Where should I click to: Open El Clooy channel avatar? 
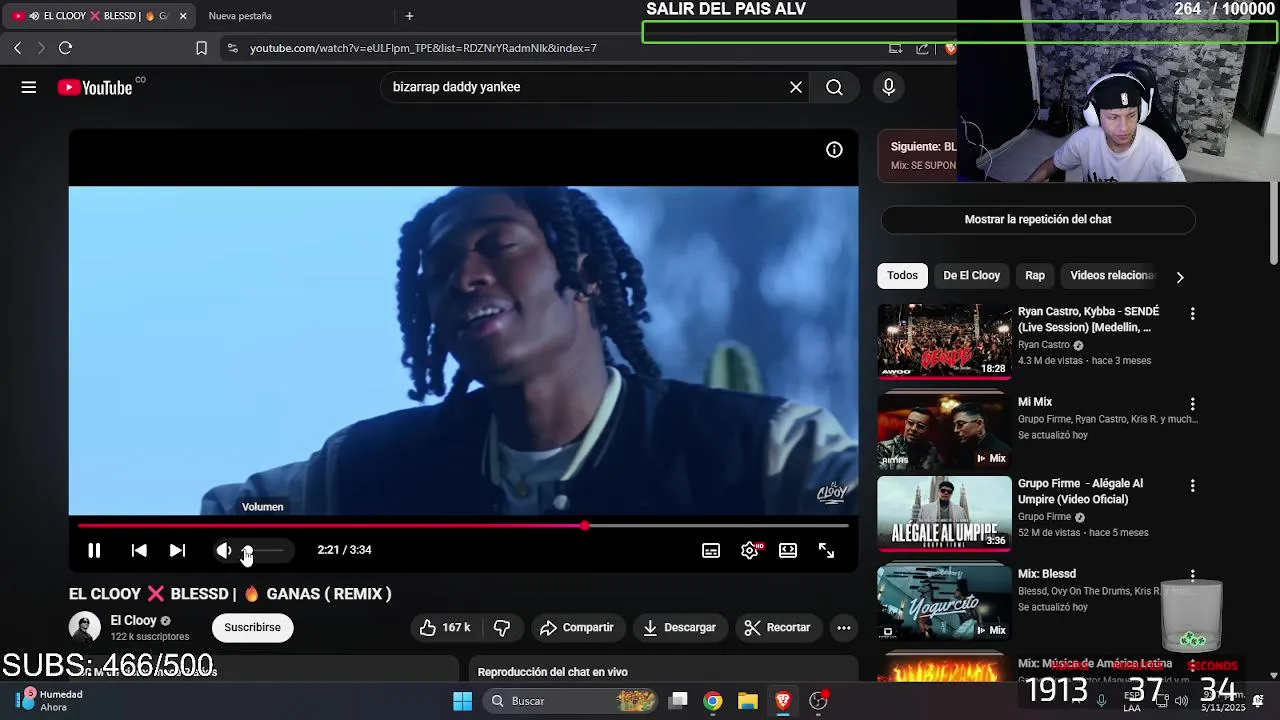(85, 627)
